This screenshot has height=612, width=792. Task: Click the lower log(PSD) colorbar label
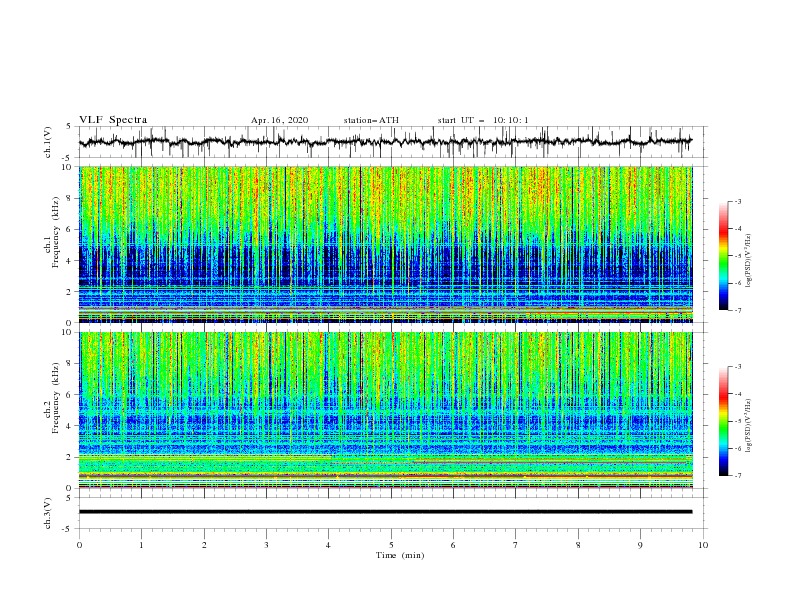coord(749,426)
